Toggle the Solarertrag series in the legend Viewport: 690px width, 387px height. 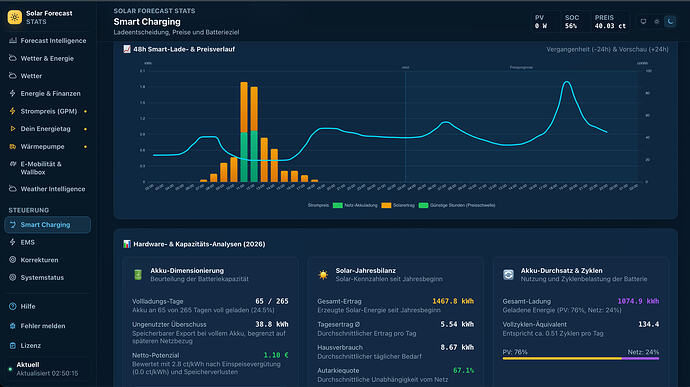(398, 205)
